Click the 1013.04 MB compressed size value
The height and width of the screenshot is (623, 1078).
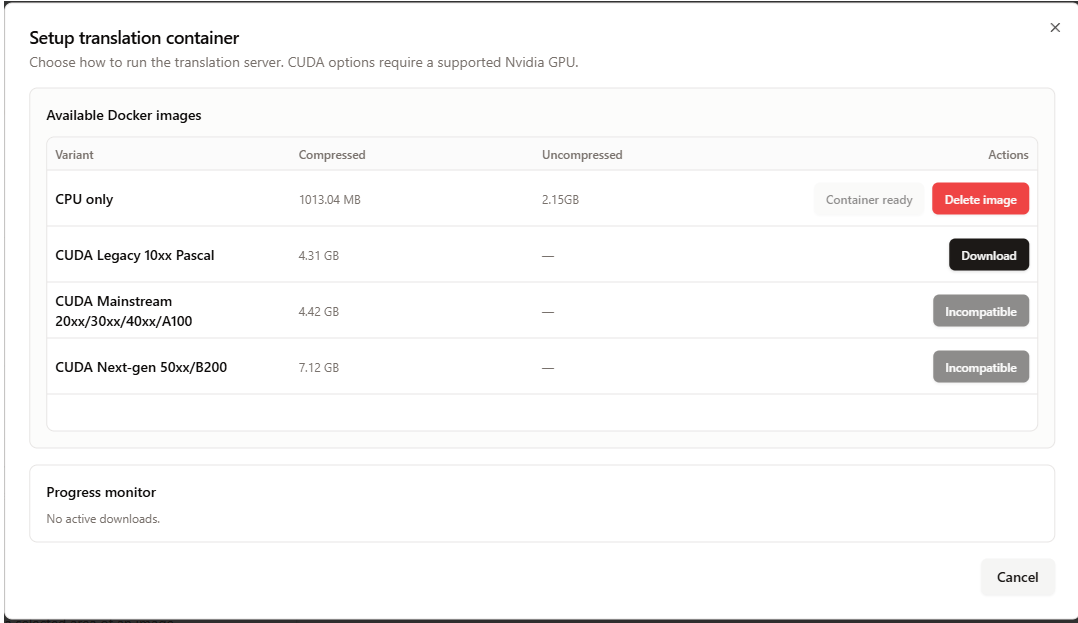(328, 199)
